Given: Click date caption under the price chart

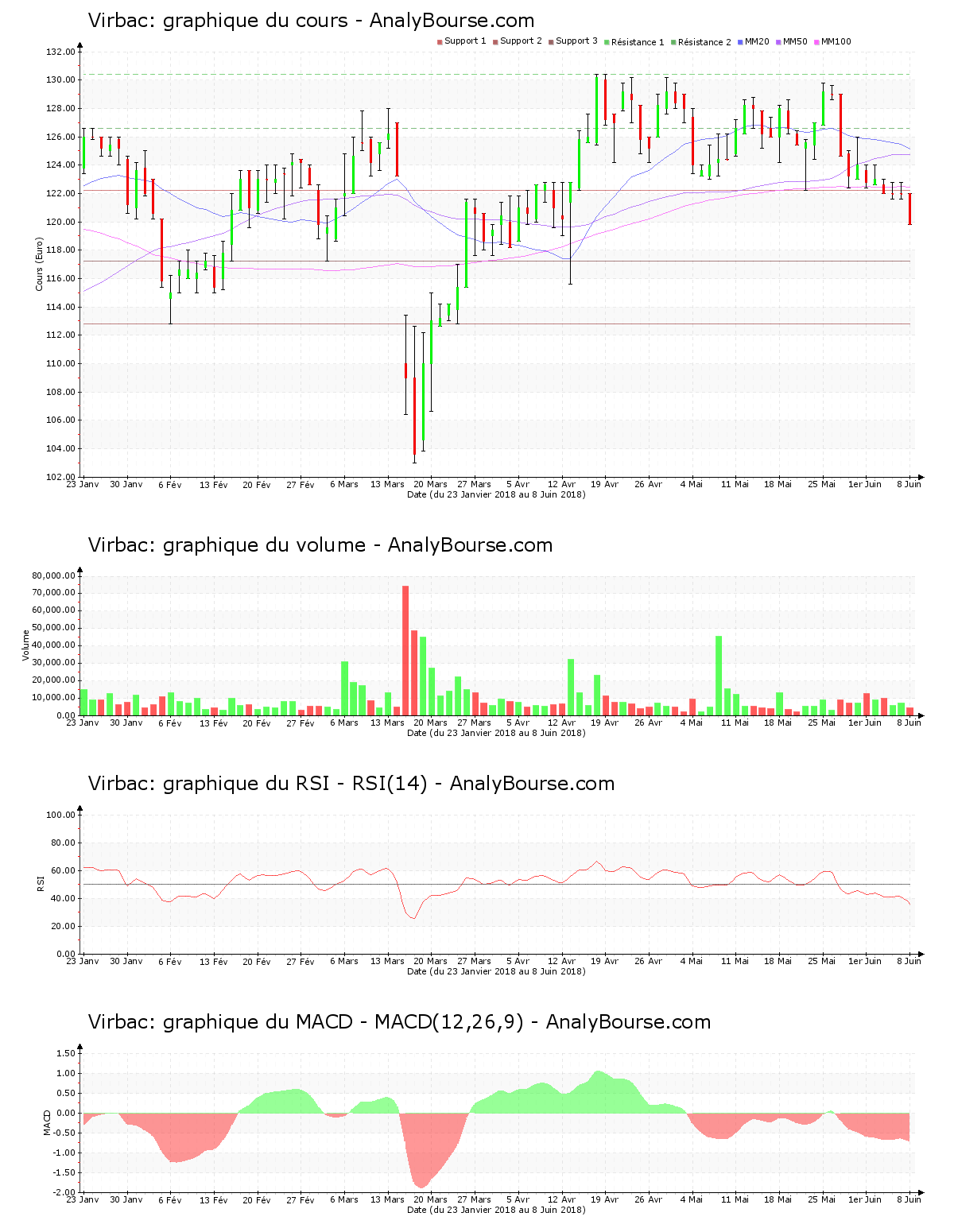Looking at the screenshot, I should (496, 494).
